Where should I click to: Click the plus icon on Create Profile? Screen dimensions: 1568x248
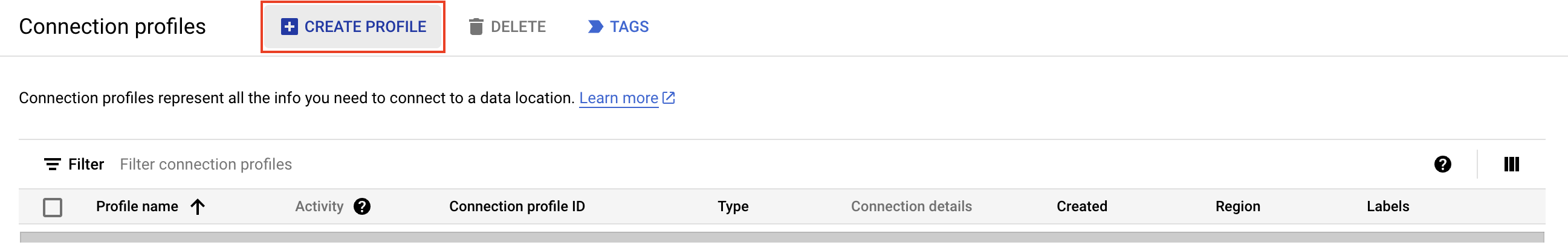(x=289, y=27)
